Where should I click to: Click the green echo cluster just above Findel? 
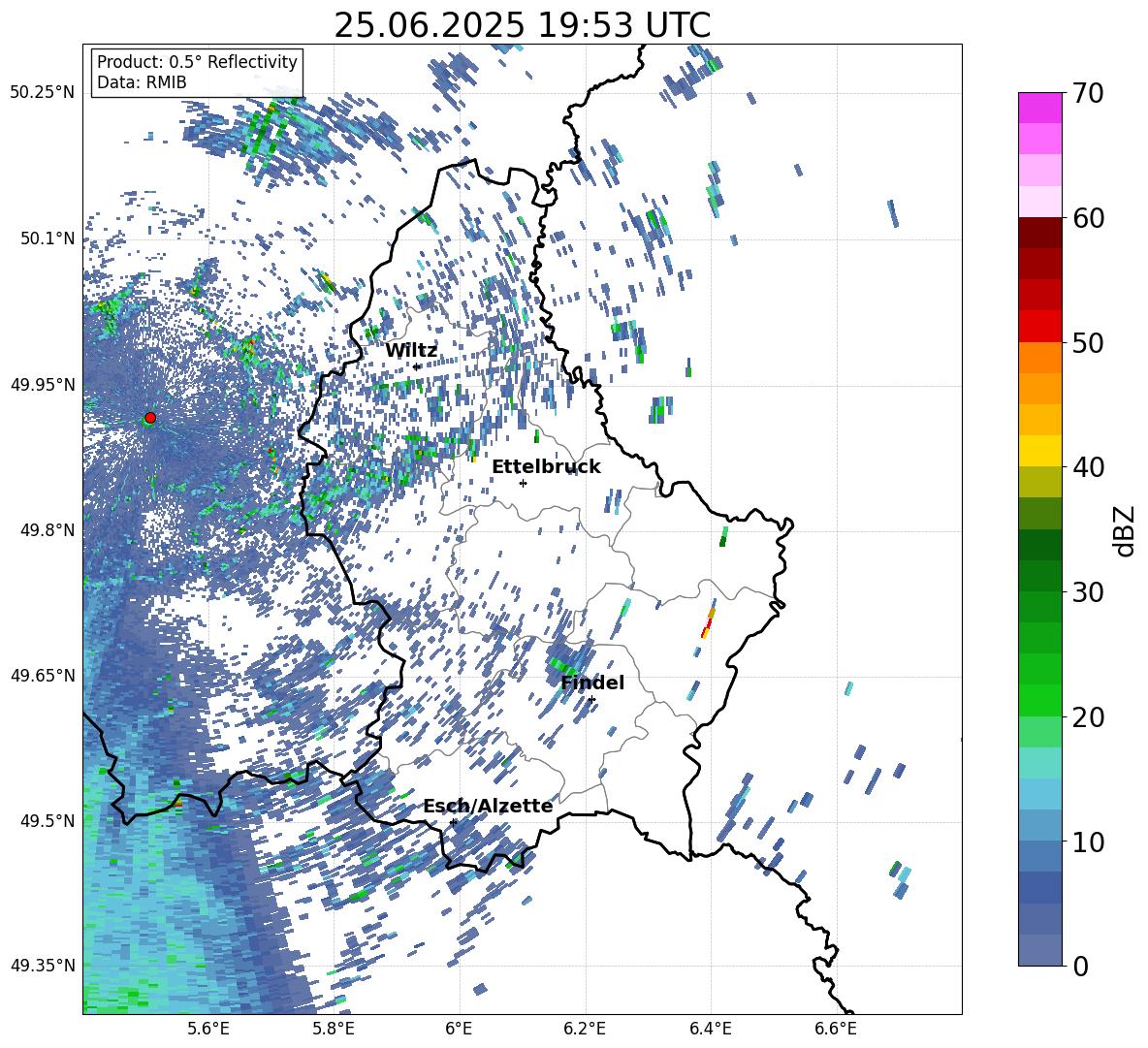[563, 666]
